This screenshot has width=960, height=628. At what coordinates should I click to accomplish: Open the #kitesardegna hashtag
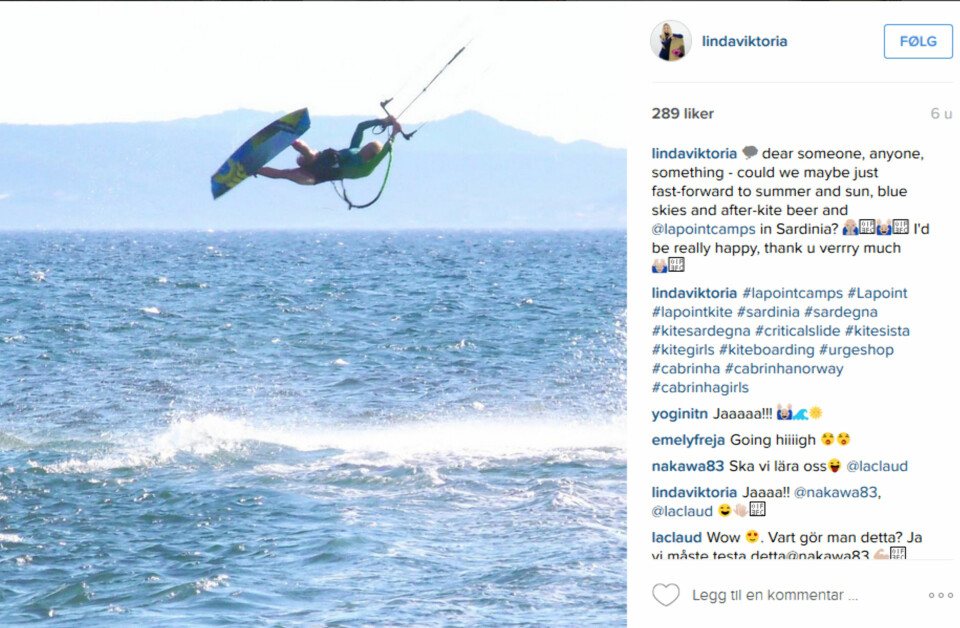(700, 331)
